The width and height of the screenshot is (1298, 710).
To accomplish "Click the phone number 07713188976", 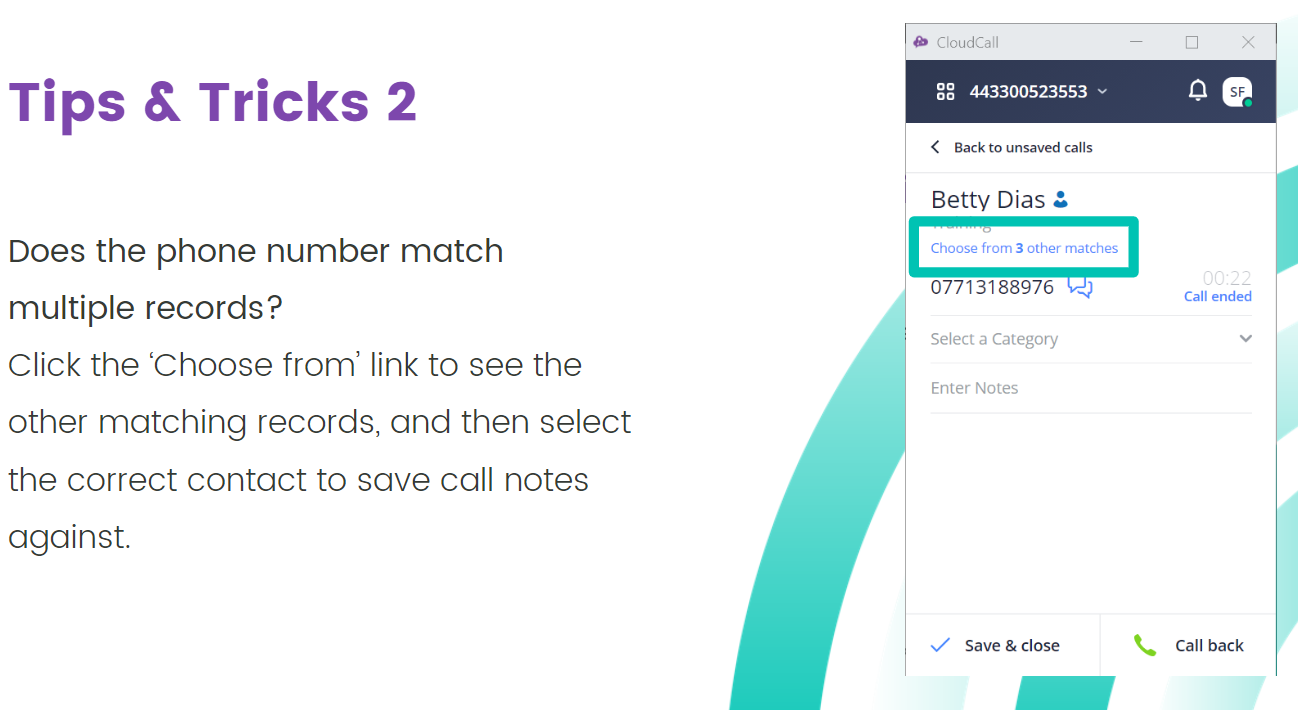I will pos(992,288).
